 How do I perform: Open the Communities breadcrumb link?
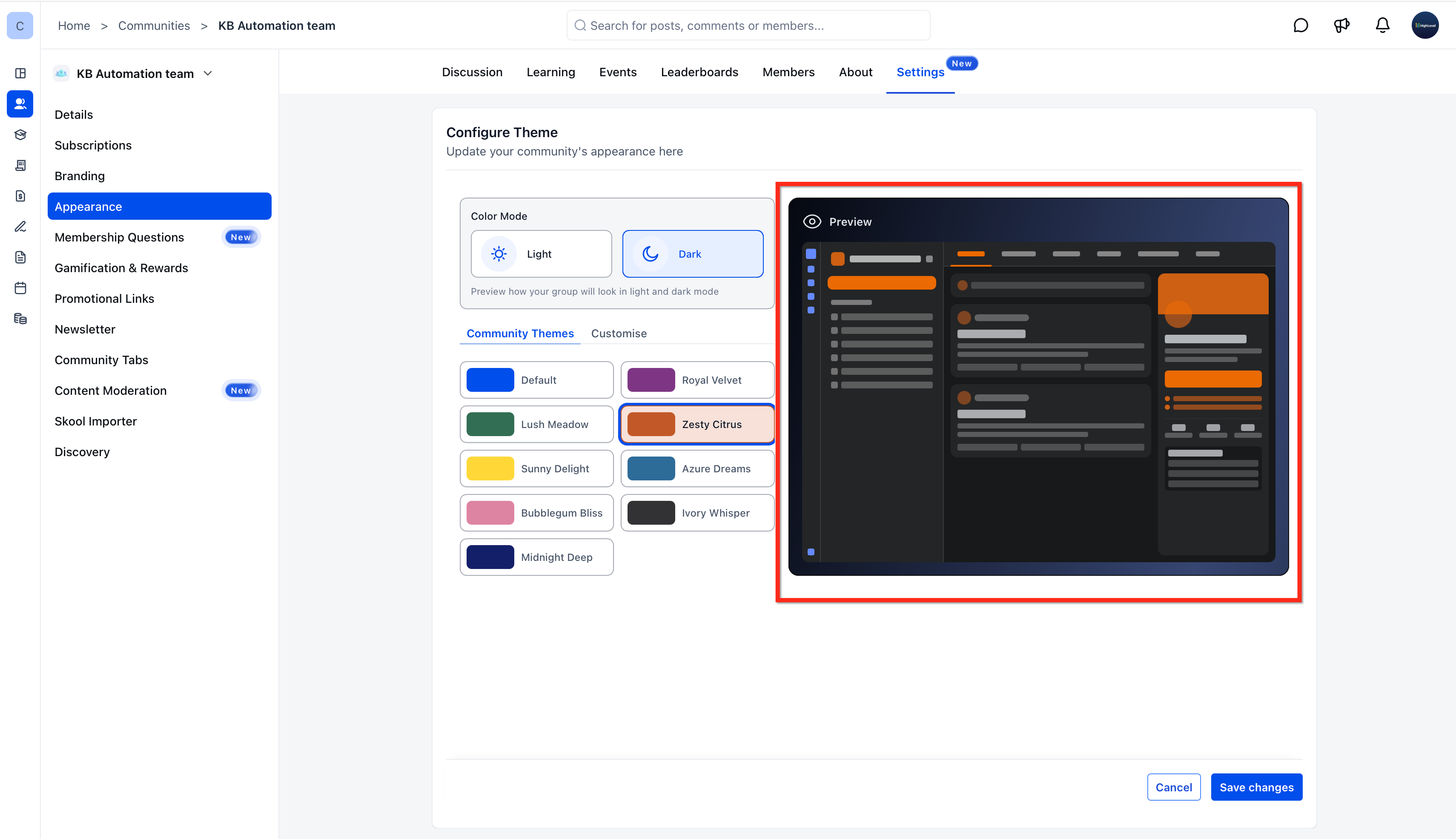[x=154, y=26]
